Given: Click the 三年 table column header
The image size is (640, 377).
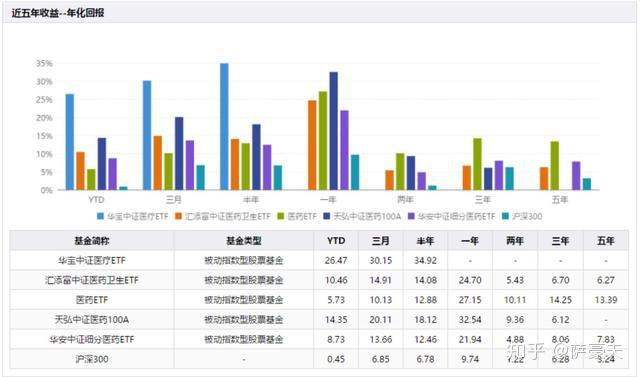Looking at the screenshot, I should coord(560,241).
